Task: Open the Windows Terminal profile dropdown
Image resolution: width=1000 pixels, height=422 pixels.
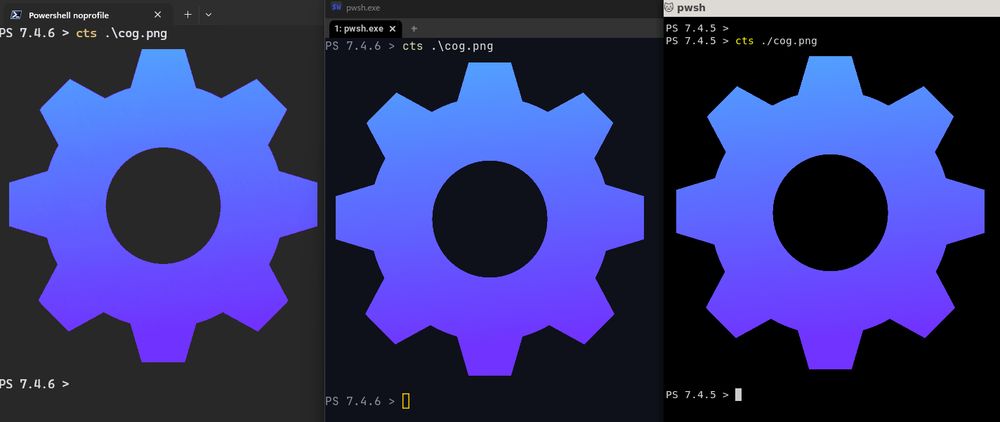Action: coord(209,14)
